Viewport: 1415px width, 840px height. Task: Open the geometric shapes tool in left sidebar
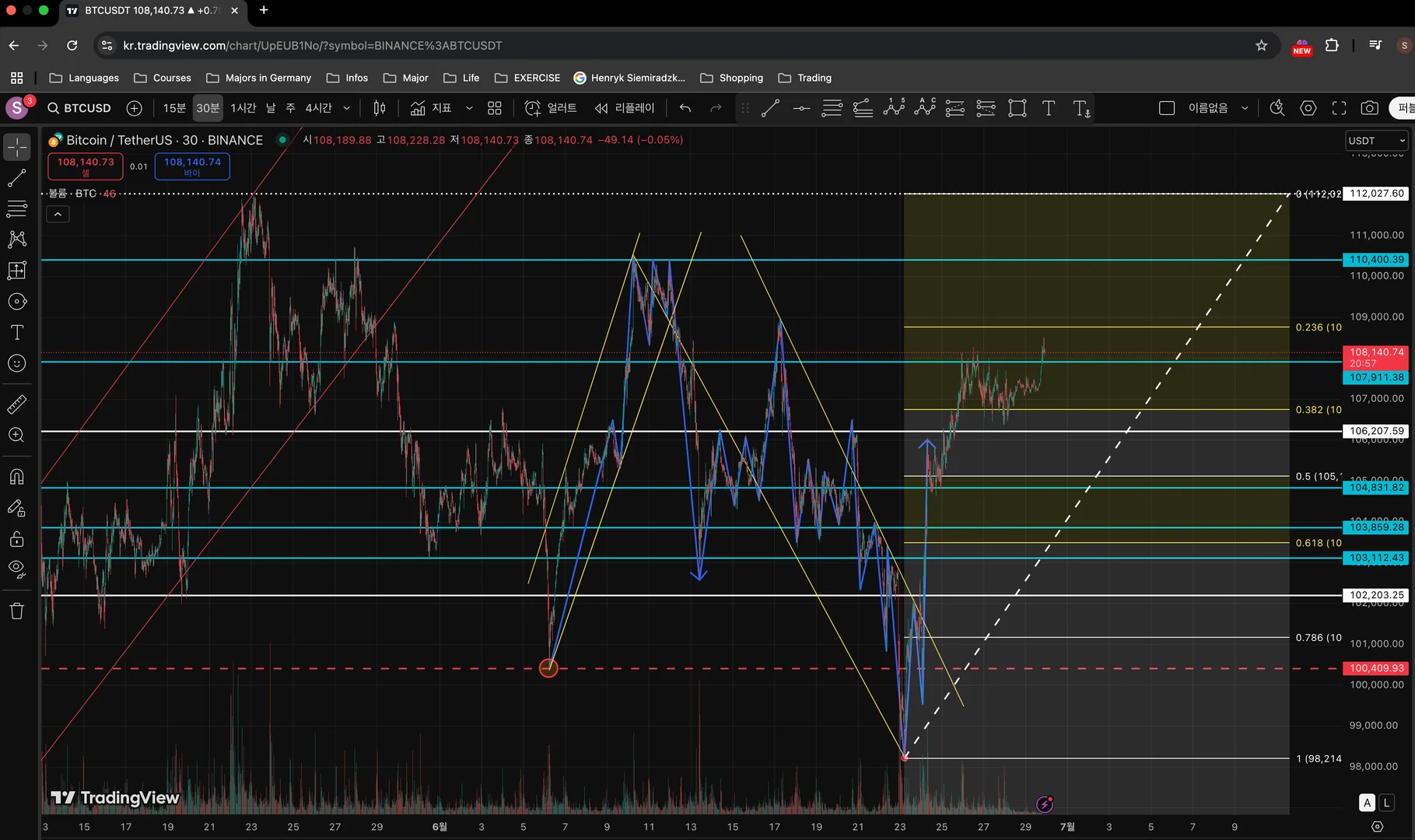[17, 302]
